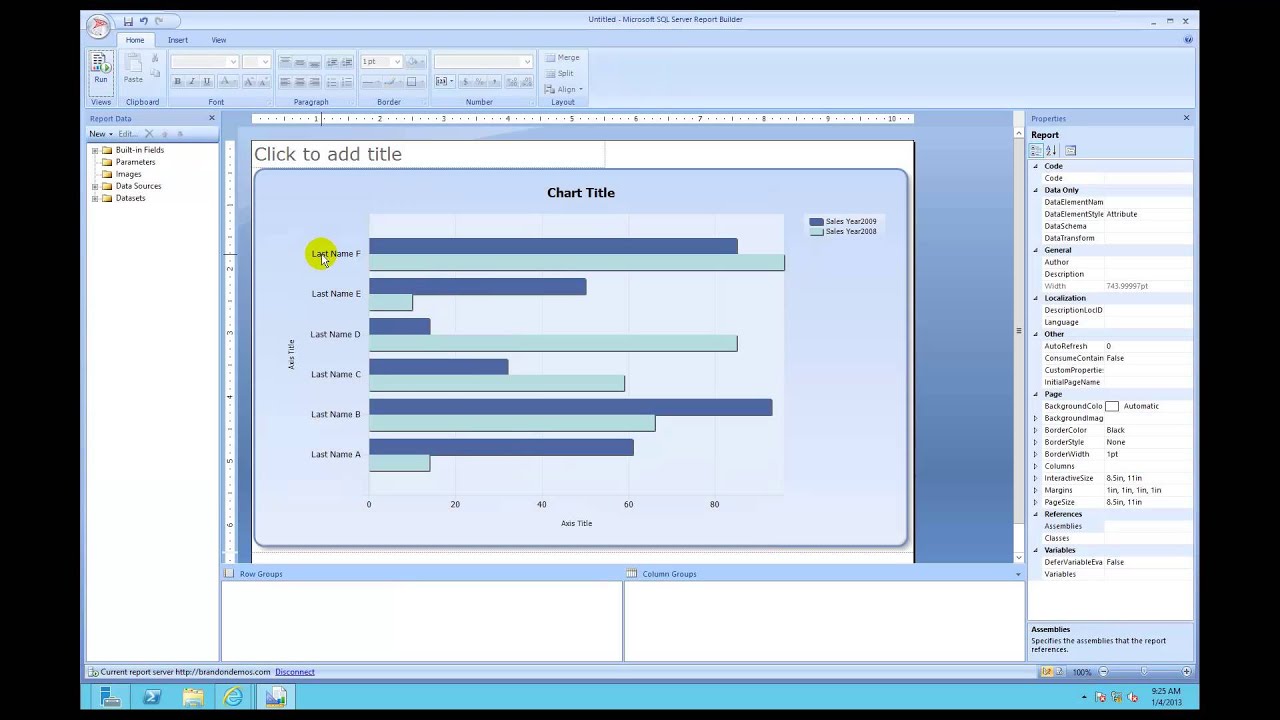
Task: Click the Column Groups icon
Action: click(632, 574)
